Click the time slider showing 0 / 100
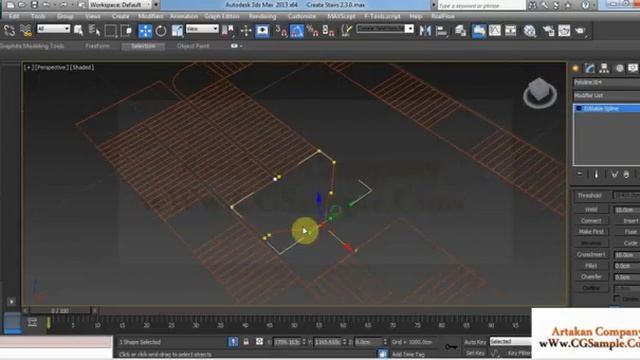The height and width of the screenshot is (360, 640). point(60,311)
